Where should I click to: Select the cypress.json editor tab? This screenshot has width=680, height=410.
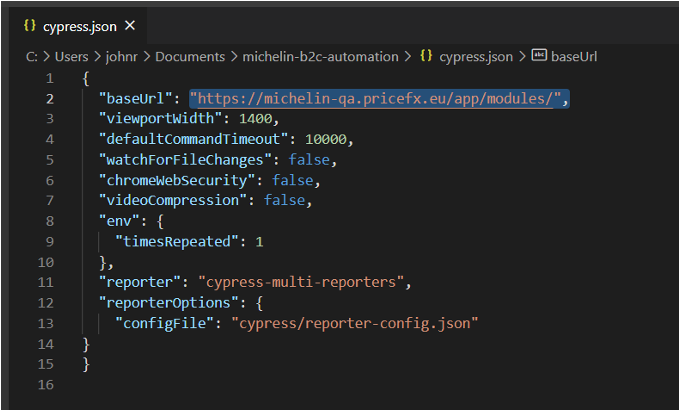(78, 26)
